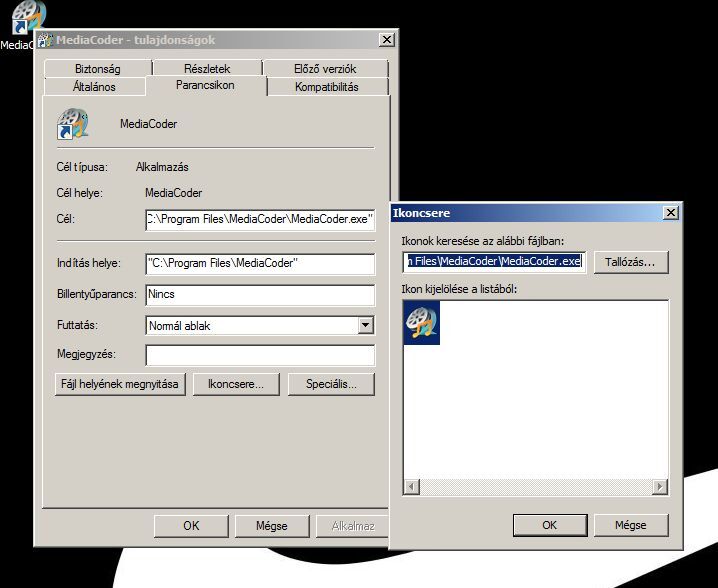
Task: Click the 'Ikonok keresése az alábbi fájlban:' label
Action: (483, 241)
